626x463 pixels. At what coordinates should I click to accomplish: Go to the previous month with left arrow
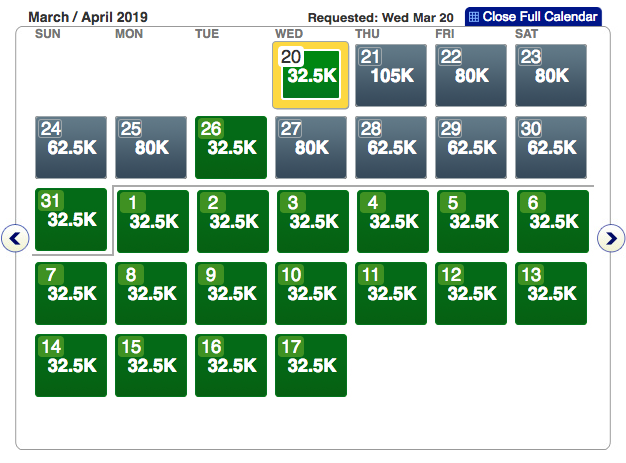point(14,238)
